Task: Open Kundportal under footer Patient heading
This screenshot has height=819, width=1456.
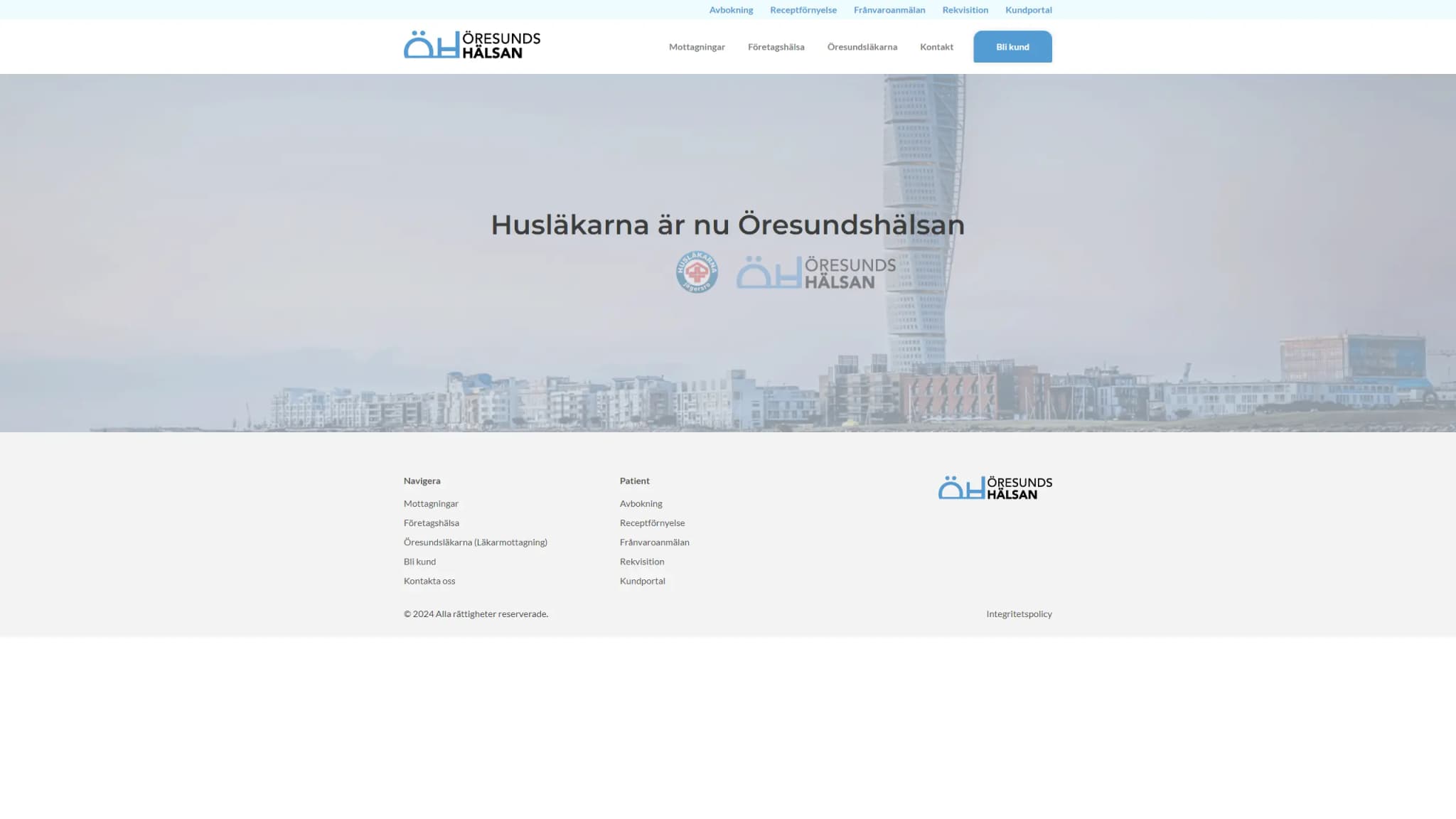Action: pyautogui.click(x=643, y=581)
